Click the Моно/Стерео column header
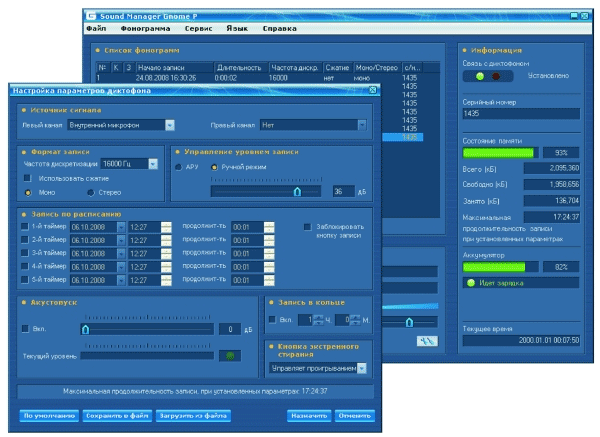 377,68
